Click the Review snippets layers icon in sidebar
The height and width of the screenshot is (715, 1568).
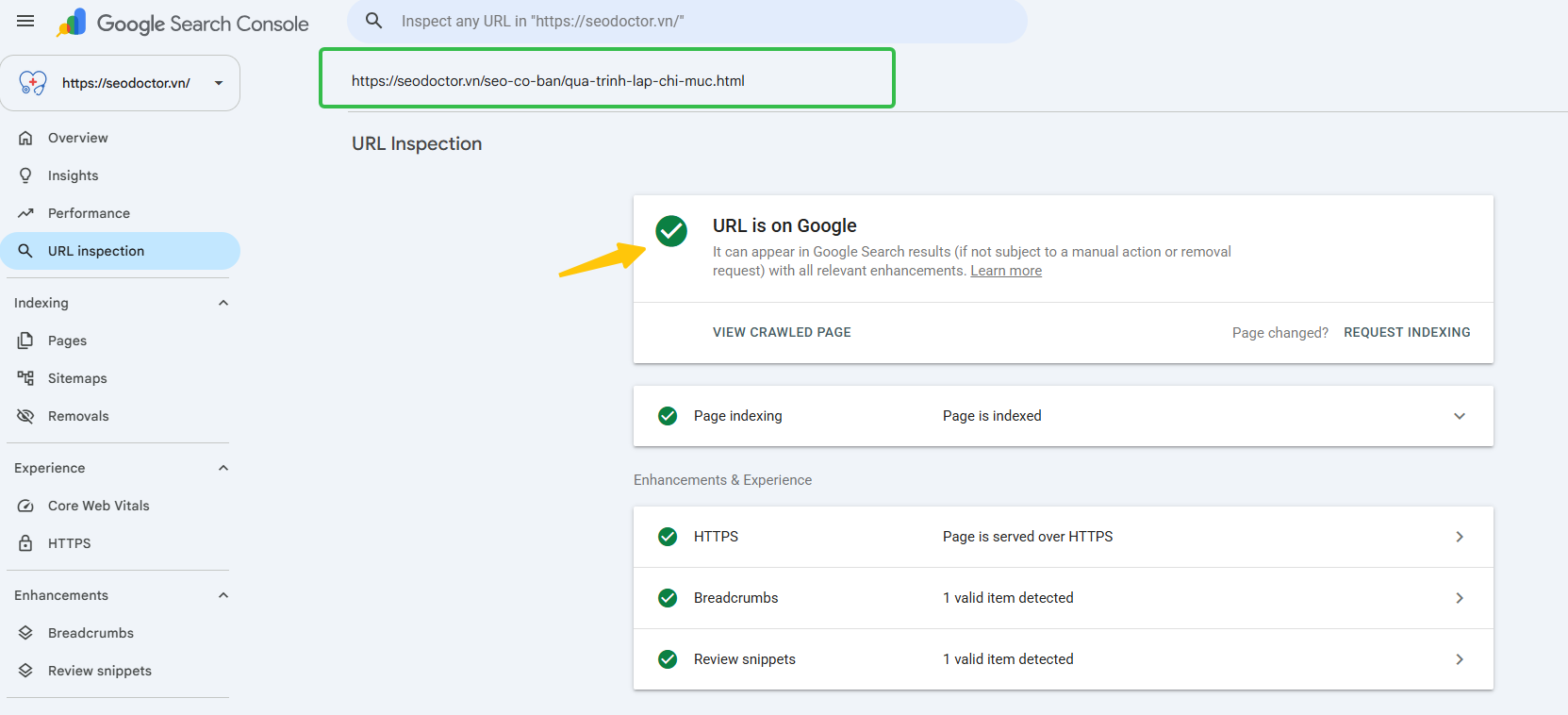coord(25,671)
